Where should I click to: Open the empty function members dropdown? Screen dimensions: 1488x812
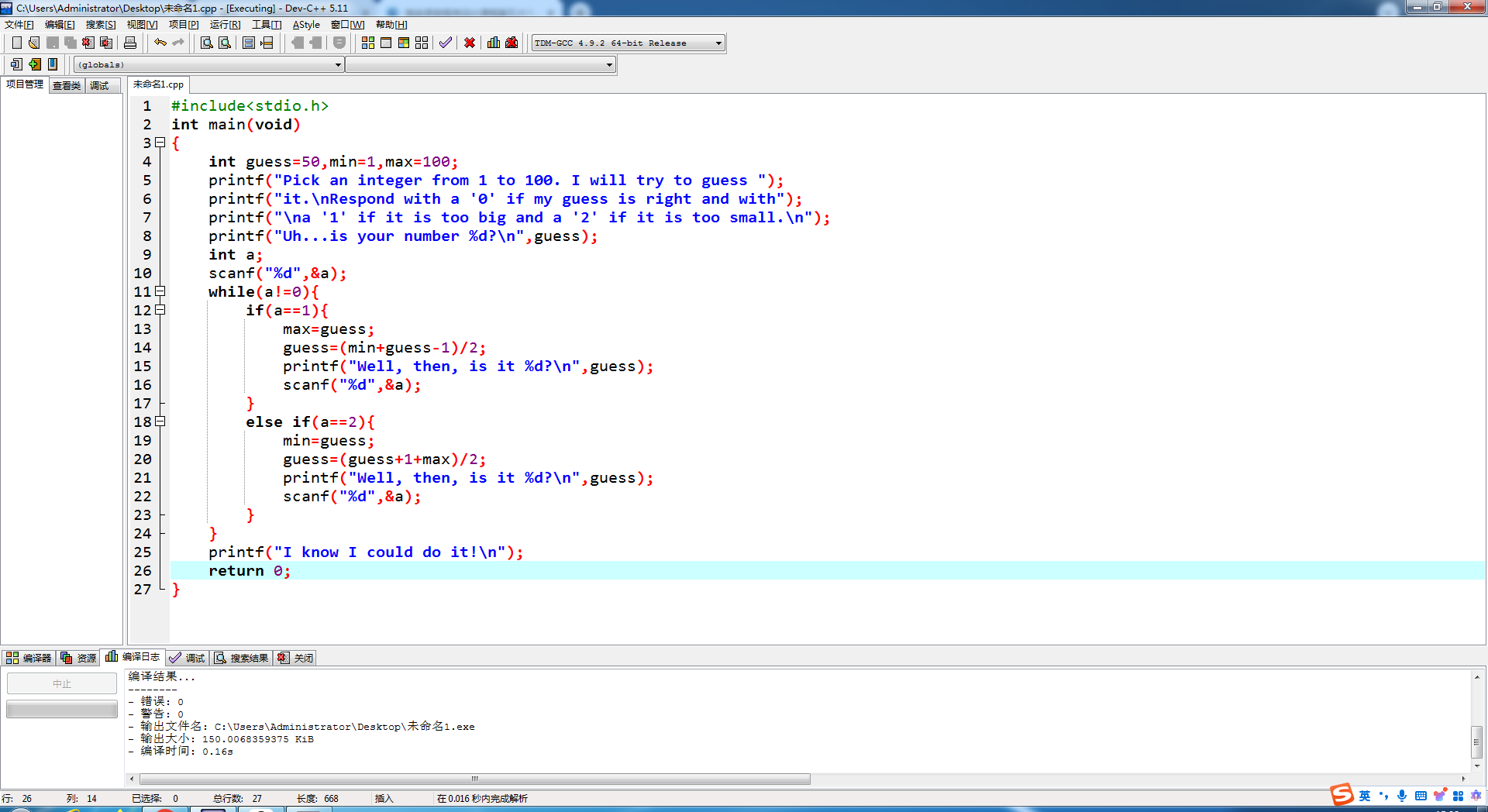(480, 64)
